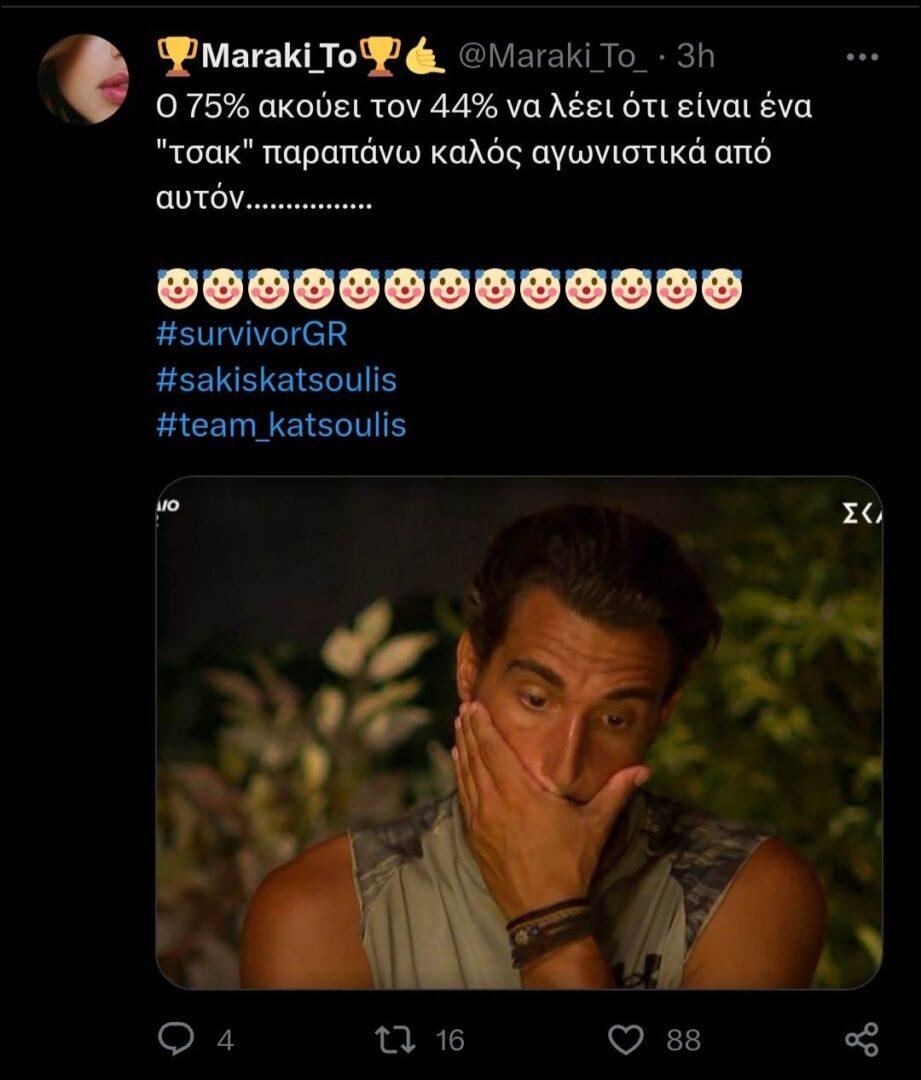The image size is (921, 1080).
Task: Click the tweet text starting 'Ο 75%'
Action: [x=484, y=153]
